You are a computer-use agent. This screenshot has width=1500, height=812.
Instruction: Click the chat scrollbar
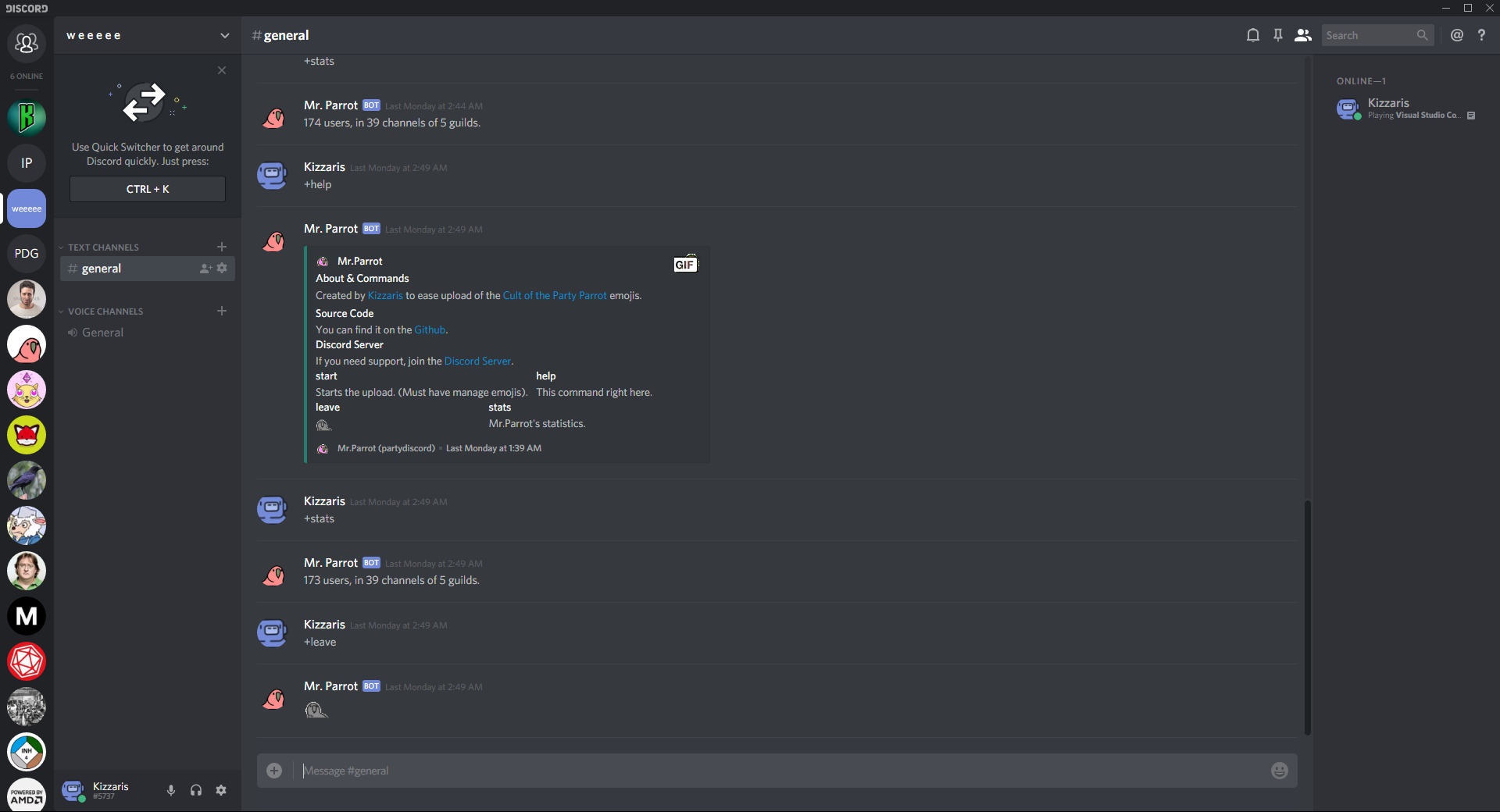click(1307, 617)
